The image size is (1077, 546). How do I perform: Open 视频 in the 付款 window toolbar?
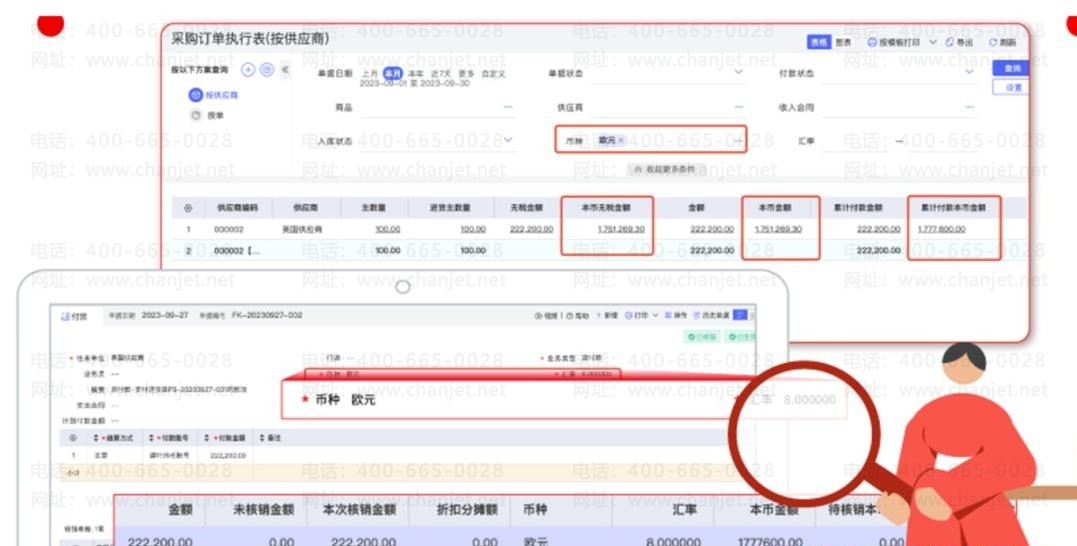[546, 316]
